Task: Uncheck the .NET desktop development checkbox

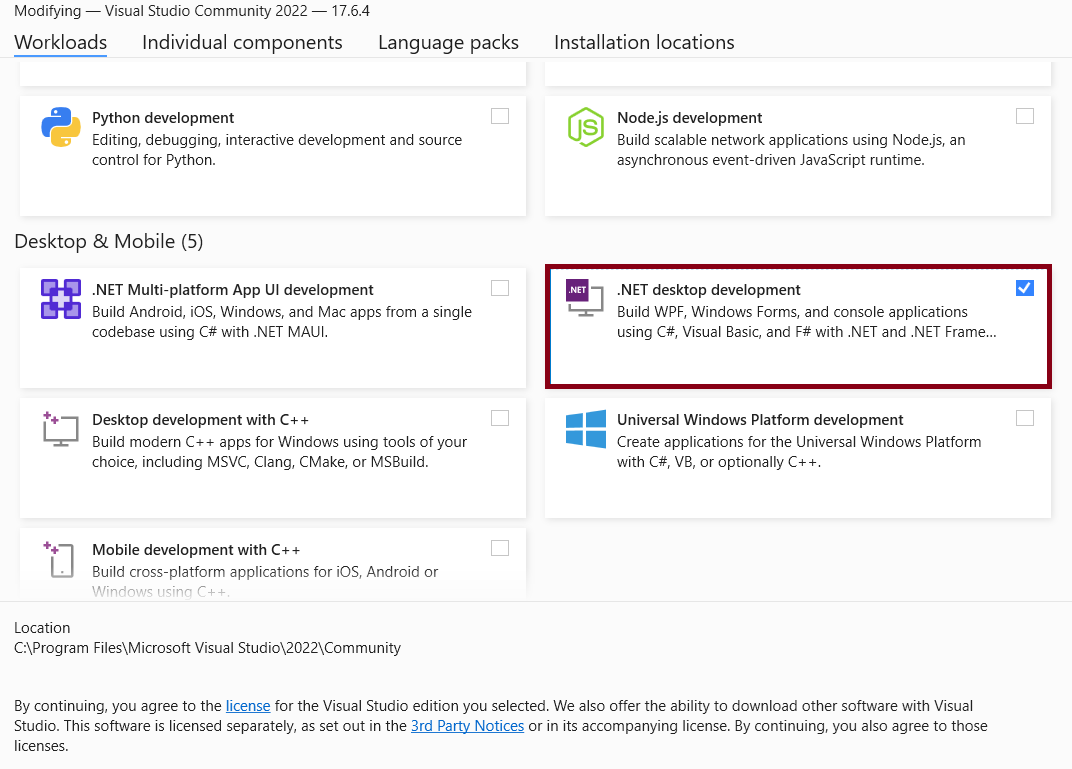Action: pyautogui.click(x=1024, y=288)
